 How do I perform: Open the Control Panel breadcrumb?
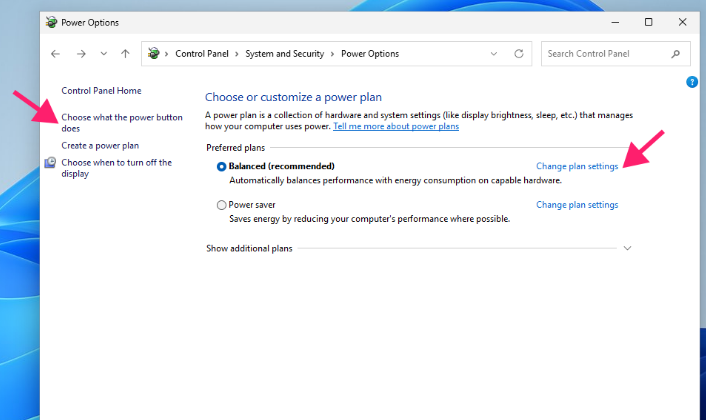coord(202,54)
